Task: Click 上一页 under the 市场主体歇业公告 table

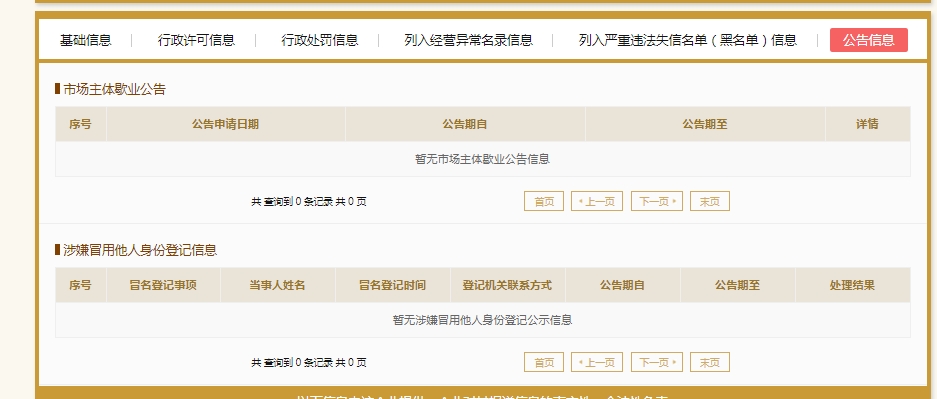Action: point(597,201)
